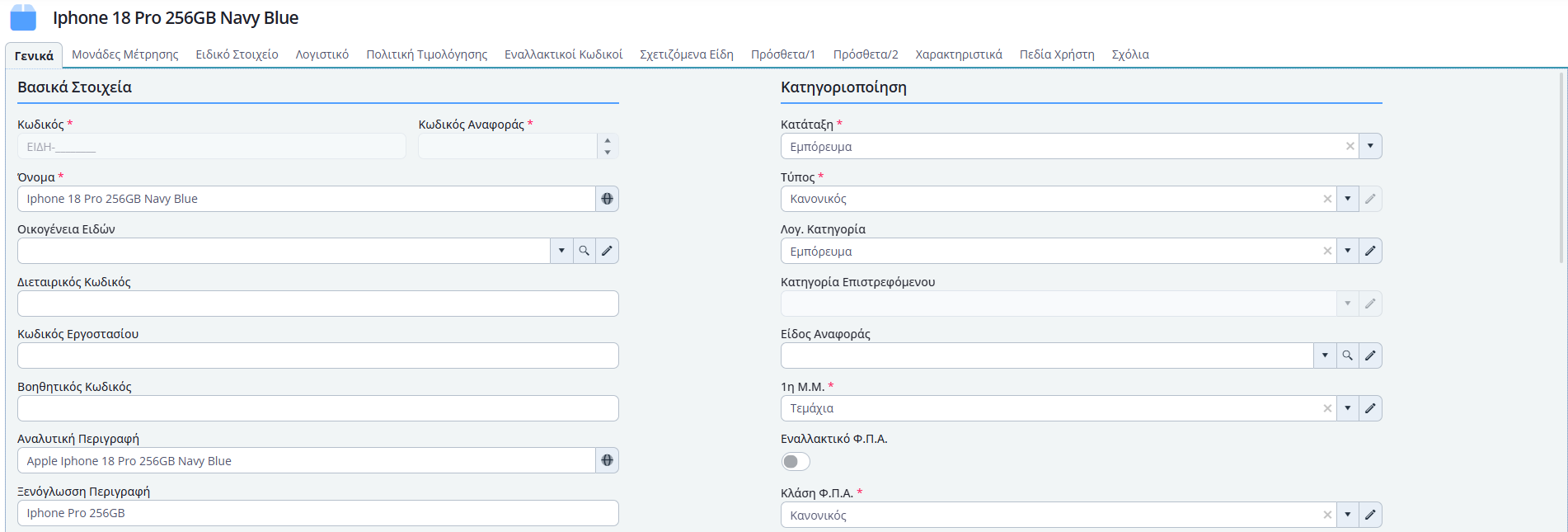
Task: Clear the Κατάταξη field with the X
Action: point(1350,146)
